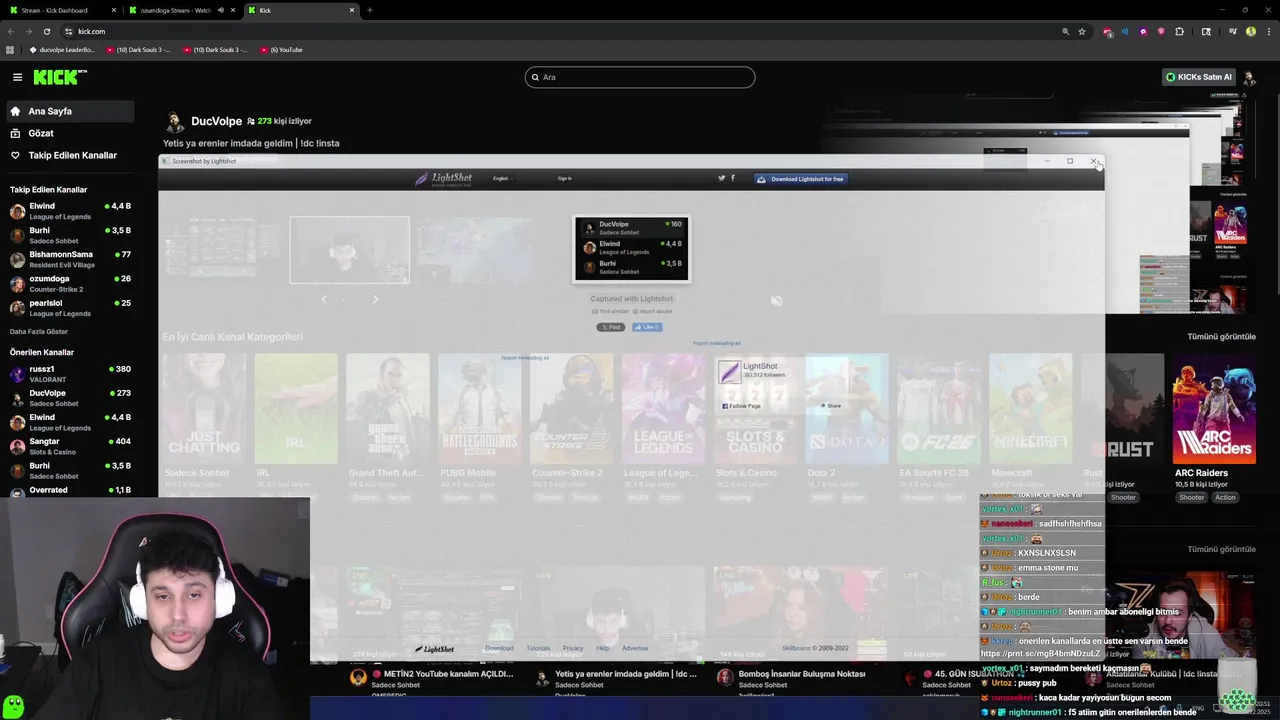Open the Chrome three-dot menu

click(1268, 31)
